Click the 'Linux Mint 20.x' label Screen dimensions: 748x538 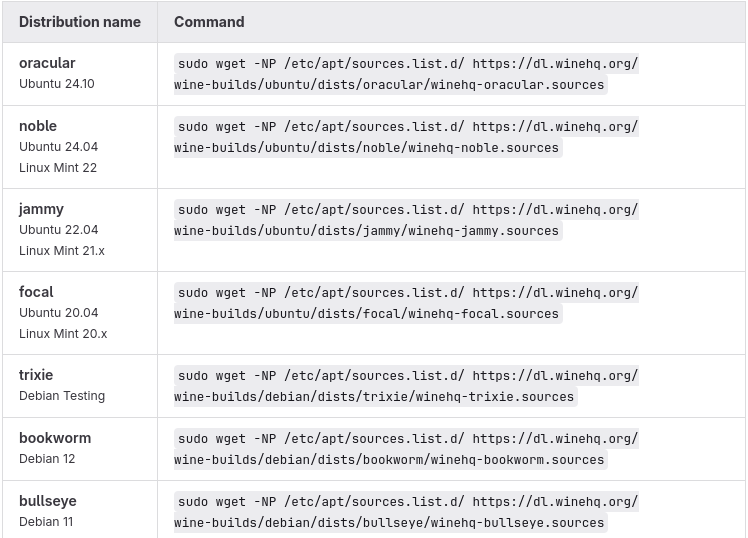[63, 333]
